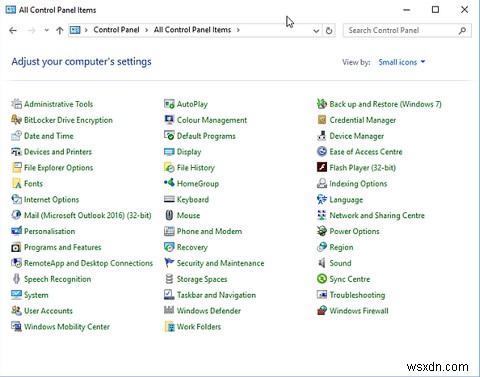This screenshot has height=377, width=480.
Task: Open Region settings
Action: tap(341, 247)
